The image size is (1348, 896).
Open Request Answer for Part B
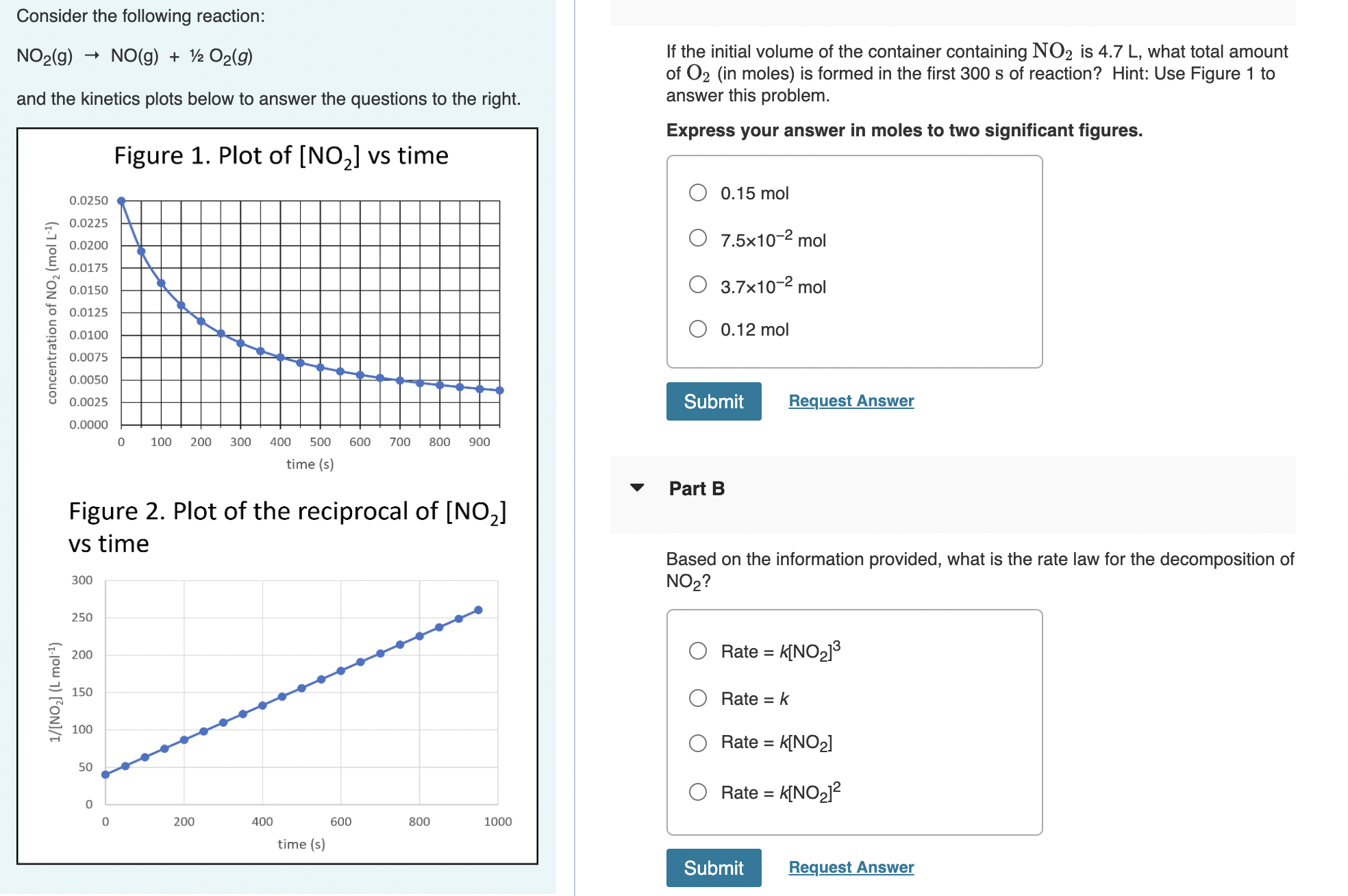(x=851, y=867)
